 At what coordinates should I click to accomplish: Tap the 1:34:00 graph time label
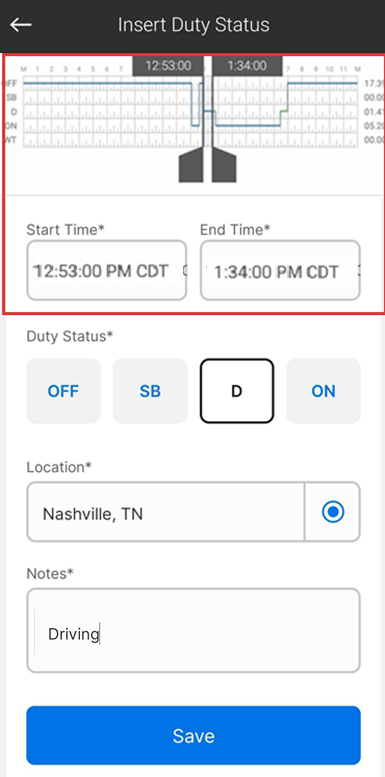(x=247, y=66)
